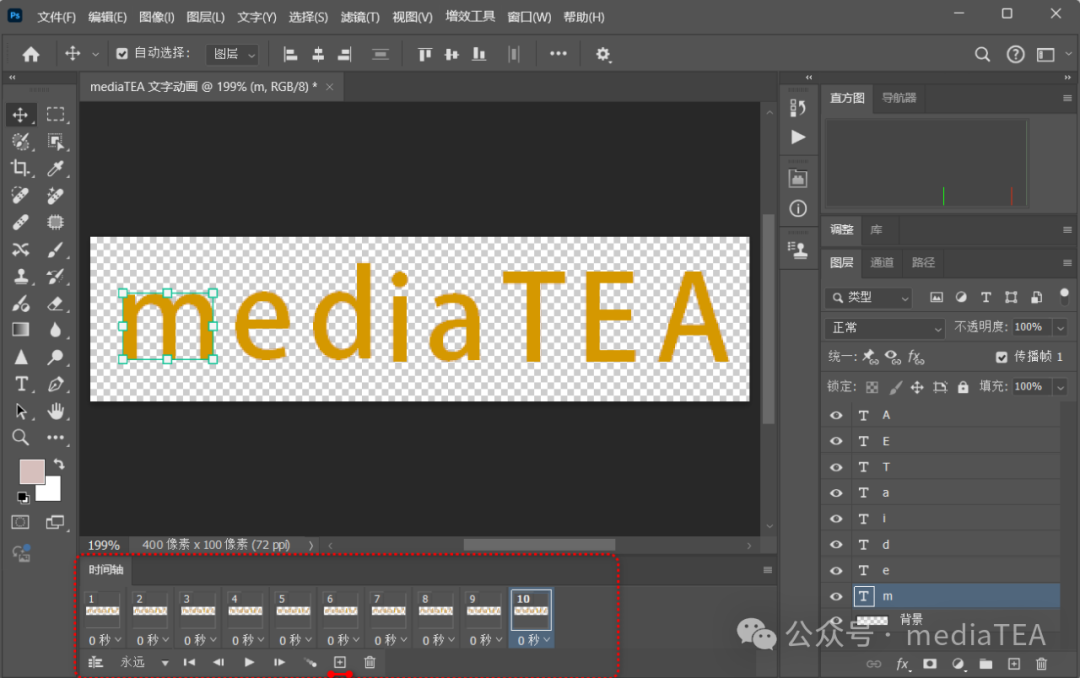Select the Eyedropper tool
The height and width of the screenshot is (678, 1080).
click(x=55, y=168)
